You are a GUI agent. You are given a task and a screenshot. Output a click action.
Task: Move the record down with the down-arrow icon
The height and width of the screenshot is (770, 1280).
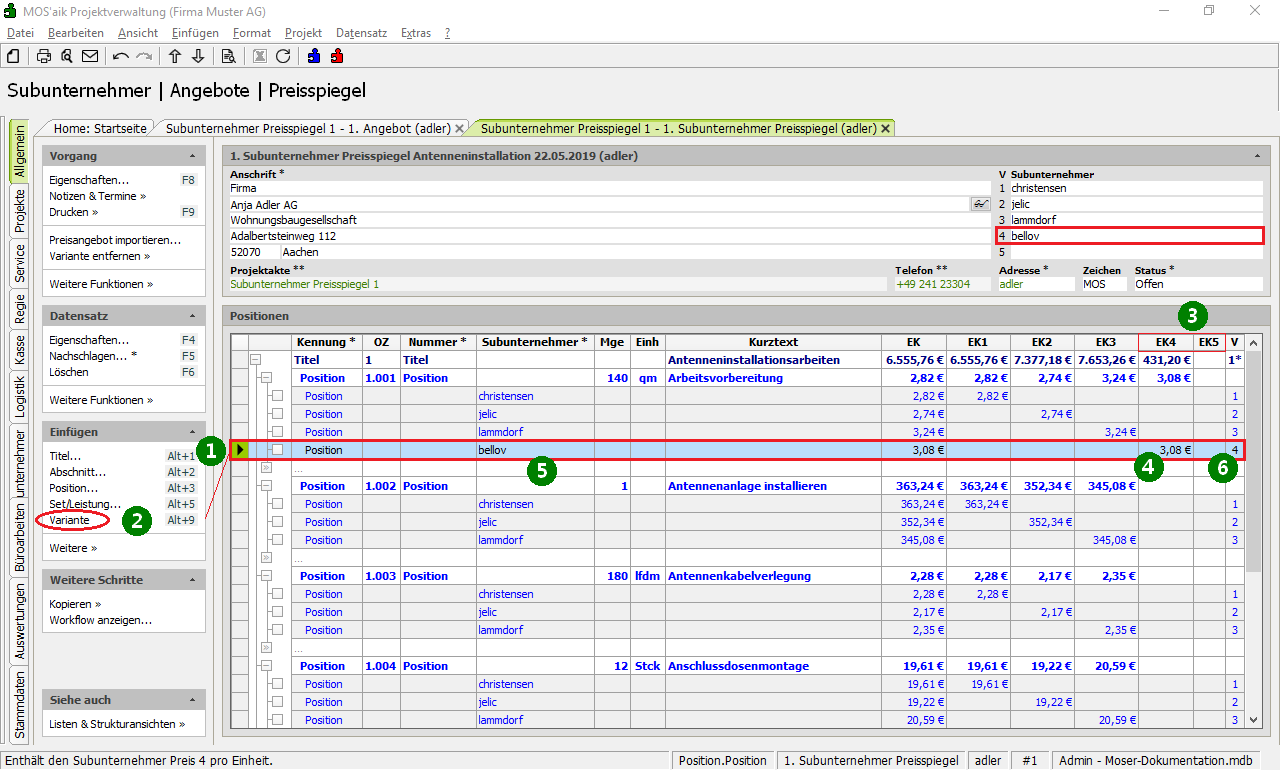(x=198, y=56)
